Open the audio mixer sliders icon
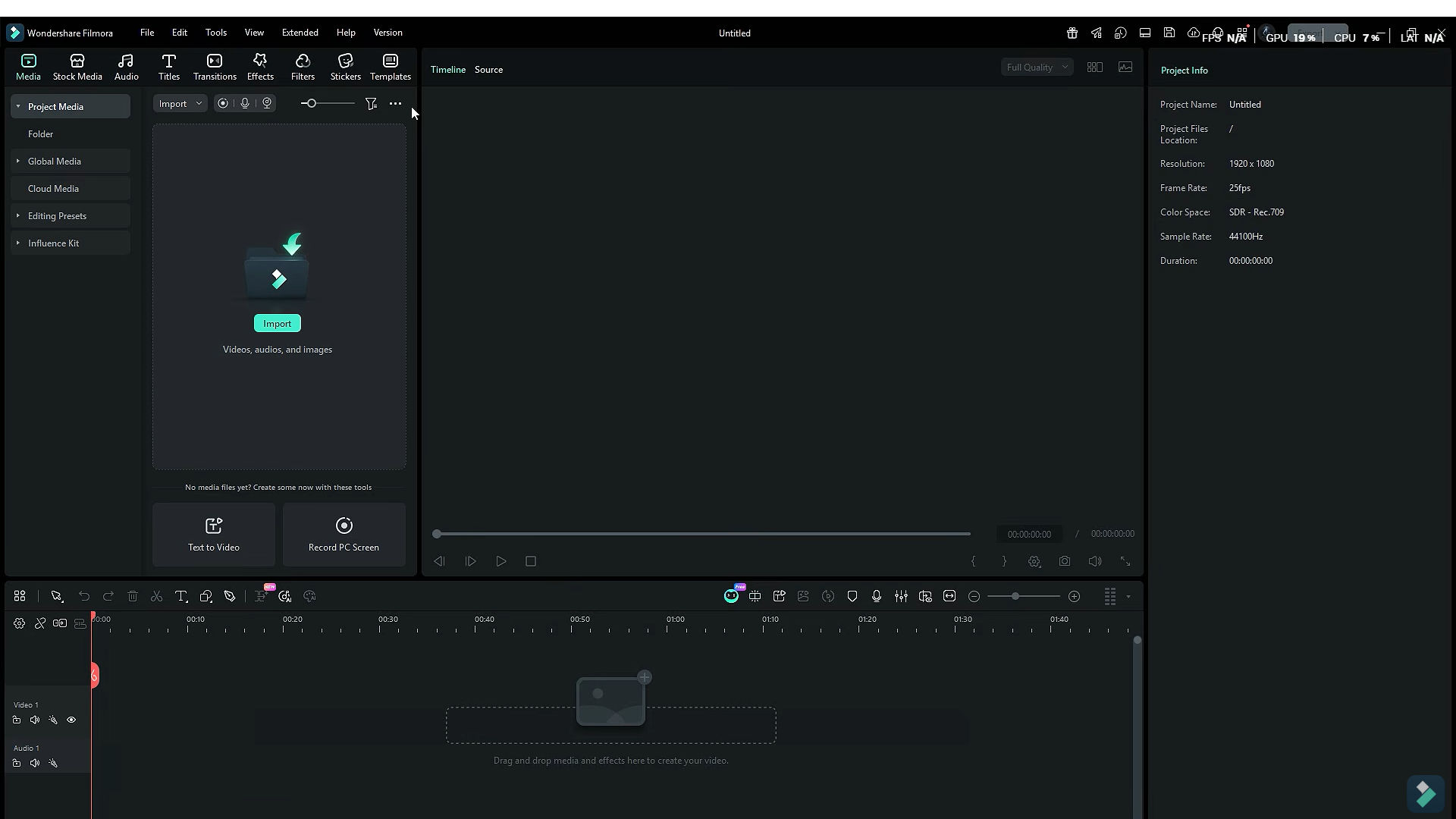Screen dimensions: 1456x819 [x=901, y=597]
